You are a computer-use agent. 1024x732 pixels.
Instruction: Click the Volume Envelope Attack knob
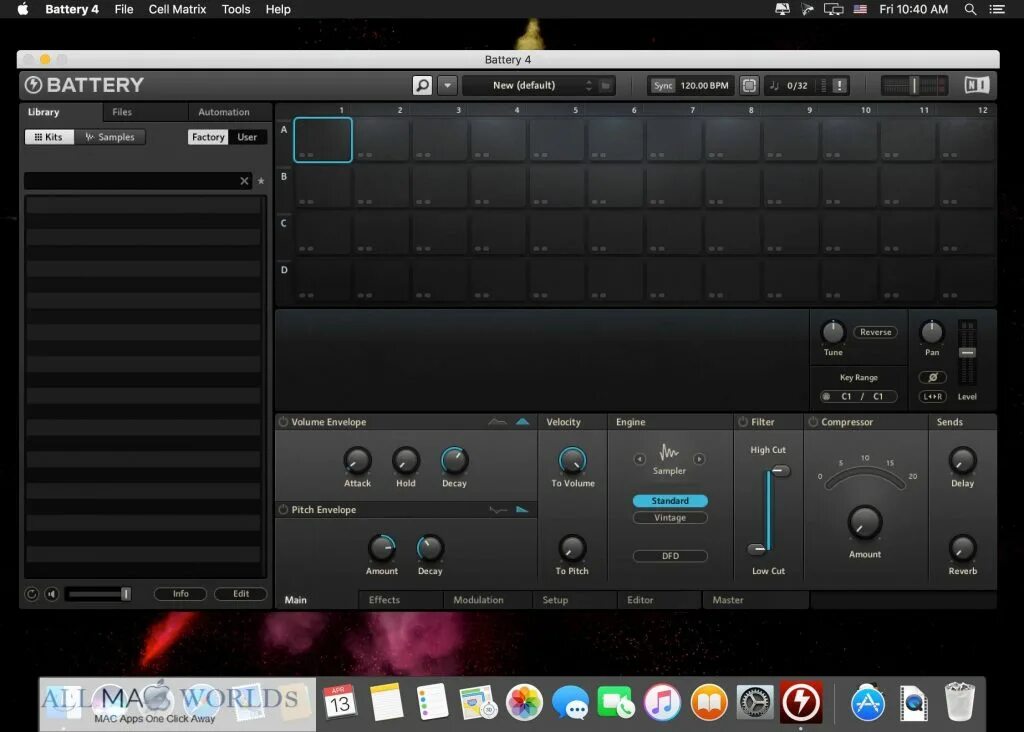coord(357,460)
